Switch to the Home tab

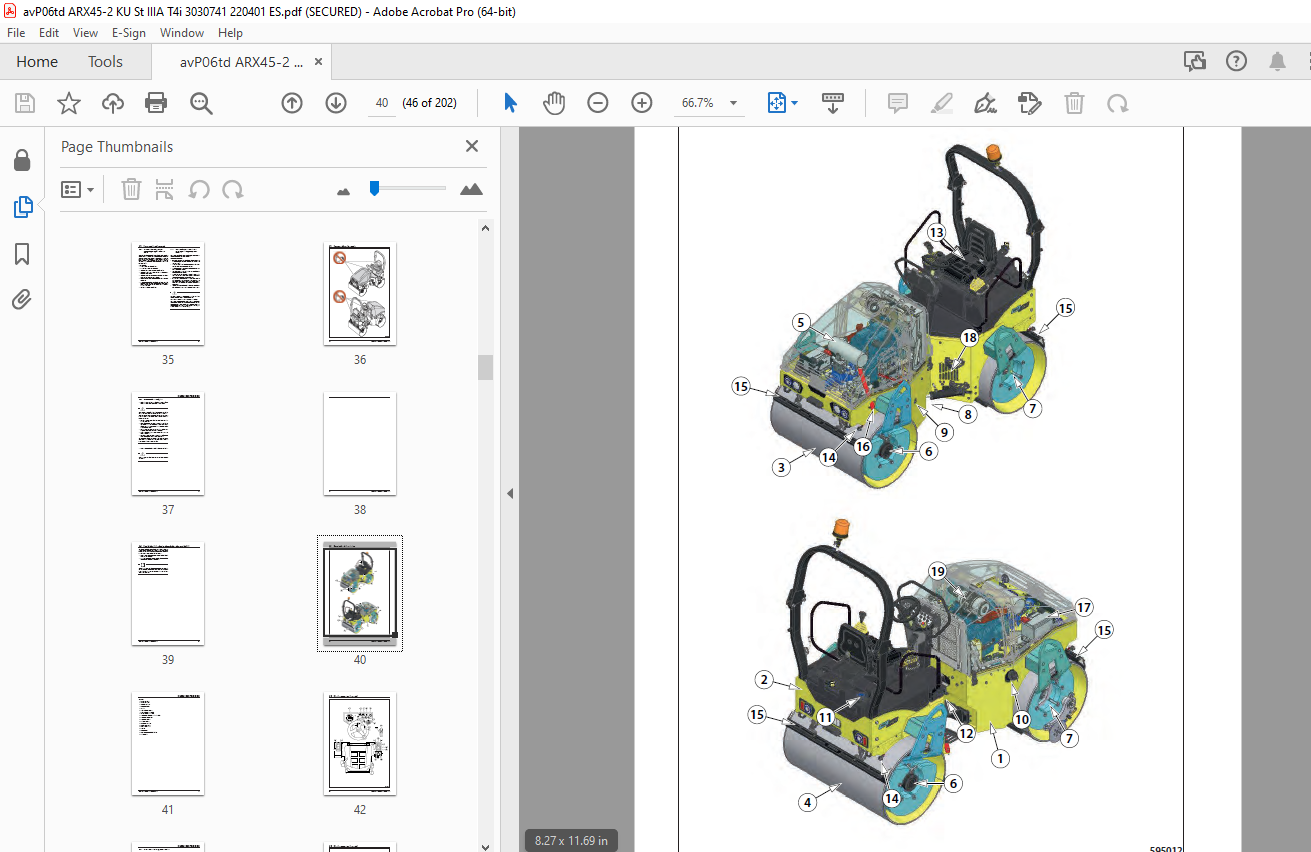pos(37,61)
